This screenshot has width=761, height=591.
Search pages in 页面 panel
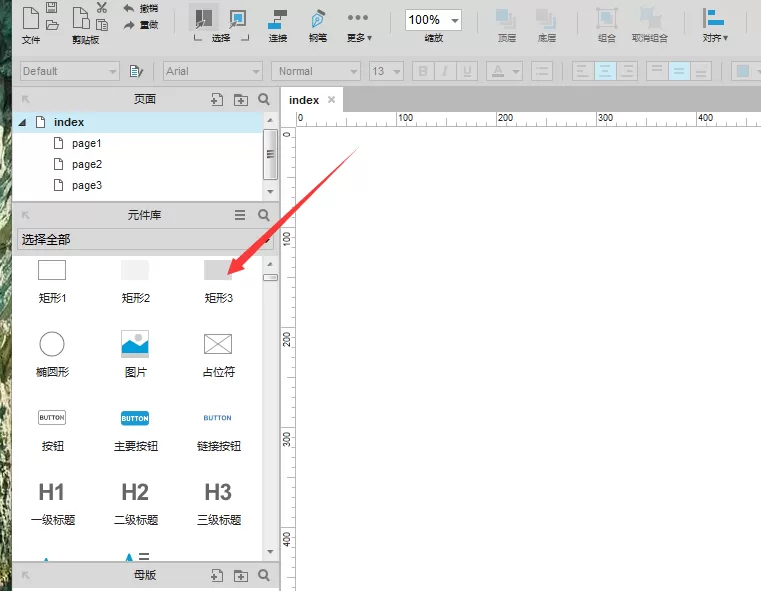264,99
